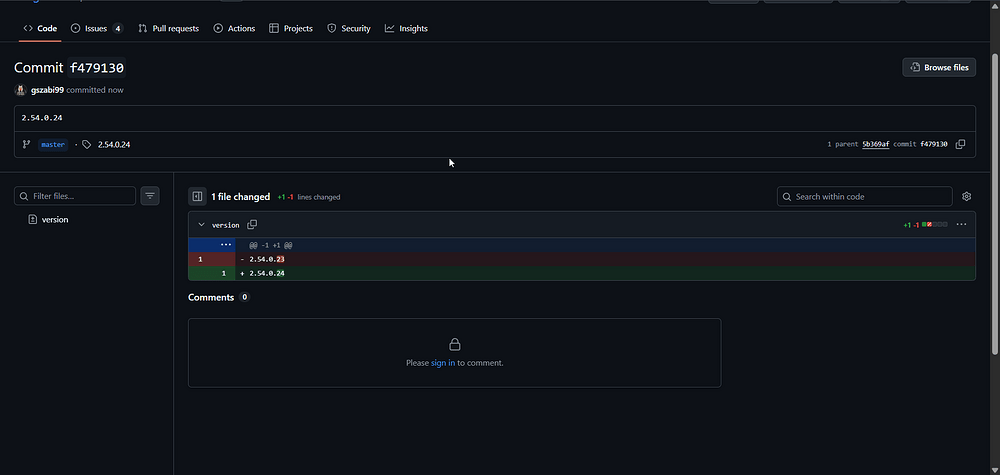Click the Browse files button
1000x475 pixels.
tap(939, 67)
